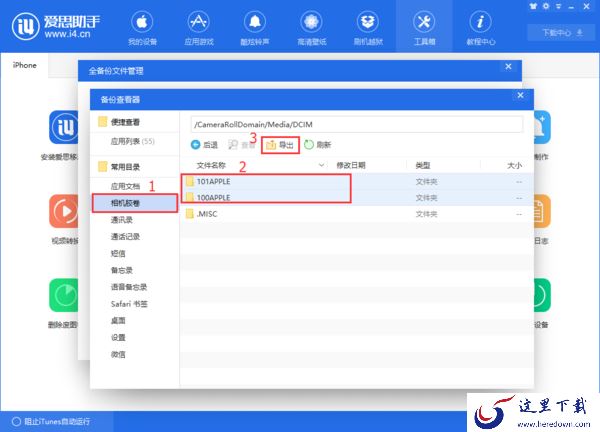Open 教程中心 info icon

click(x=481, y=28)
